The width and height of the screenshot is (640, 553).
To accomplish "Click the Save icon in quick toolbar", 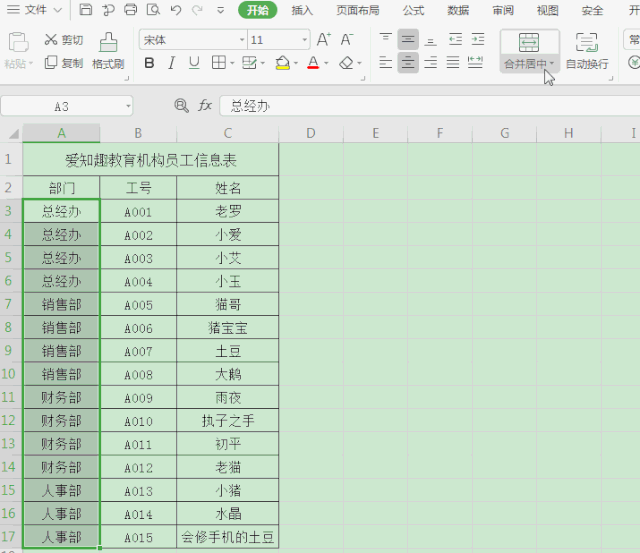I will pyautogui.click(x=85, y=9).
